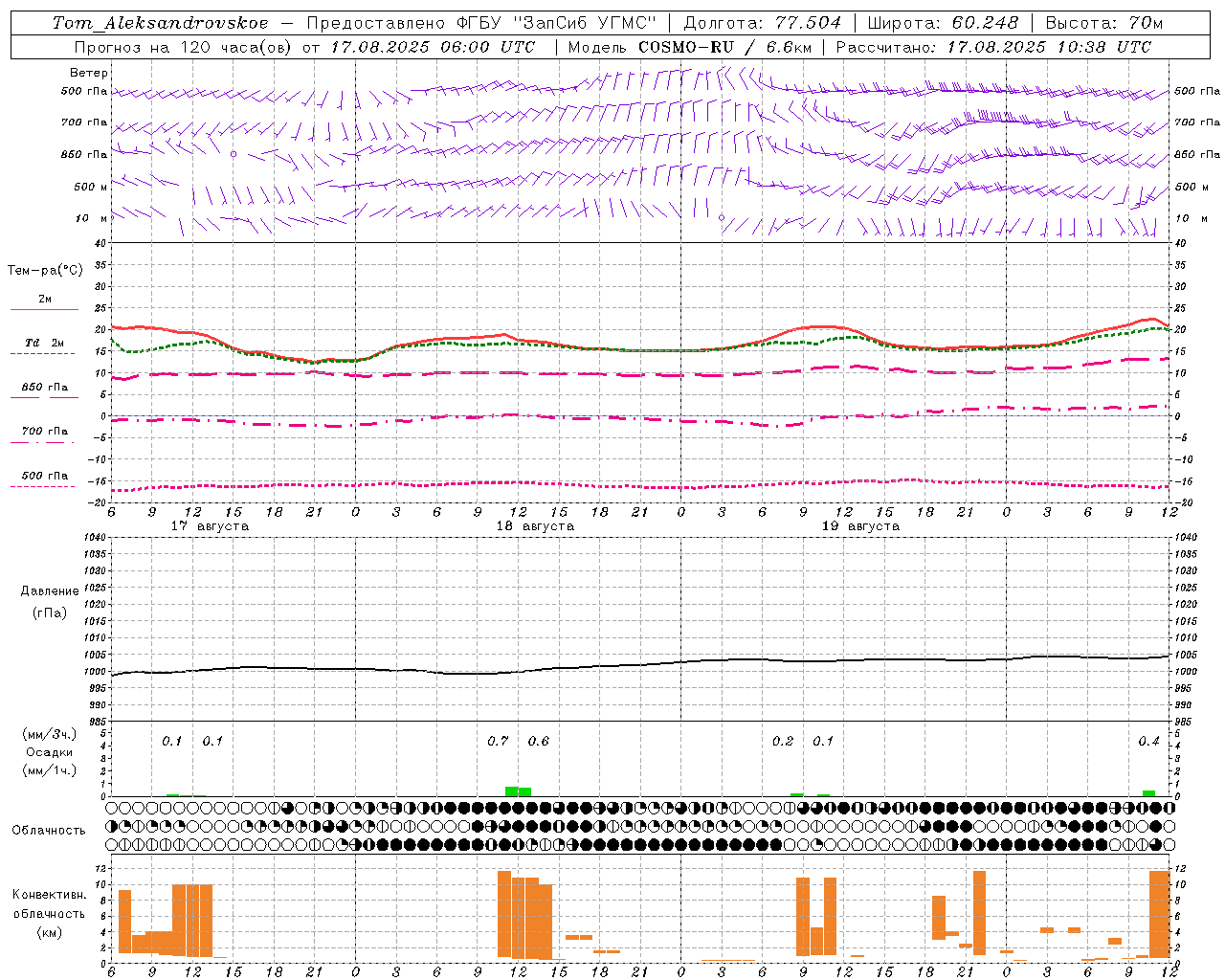
Task: Click the precipitation amount "0.4"
Action: (1148, 741)
